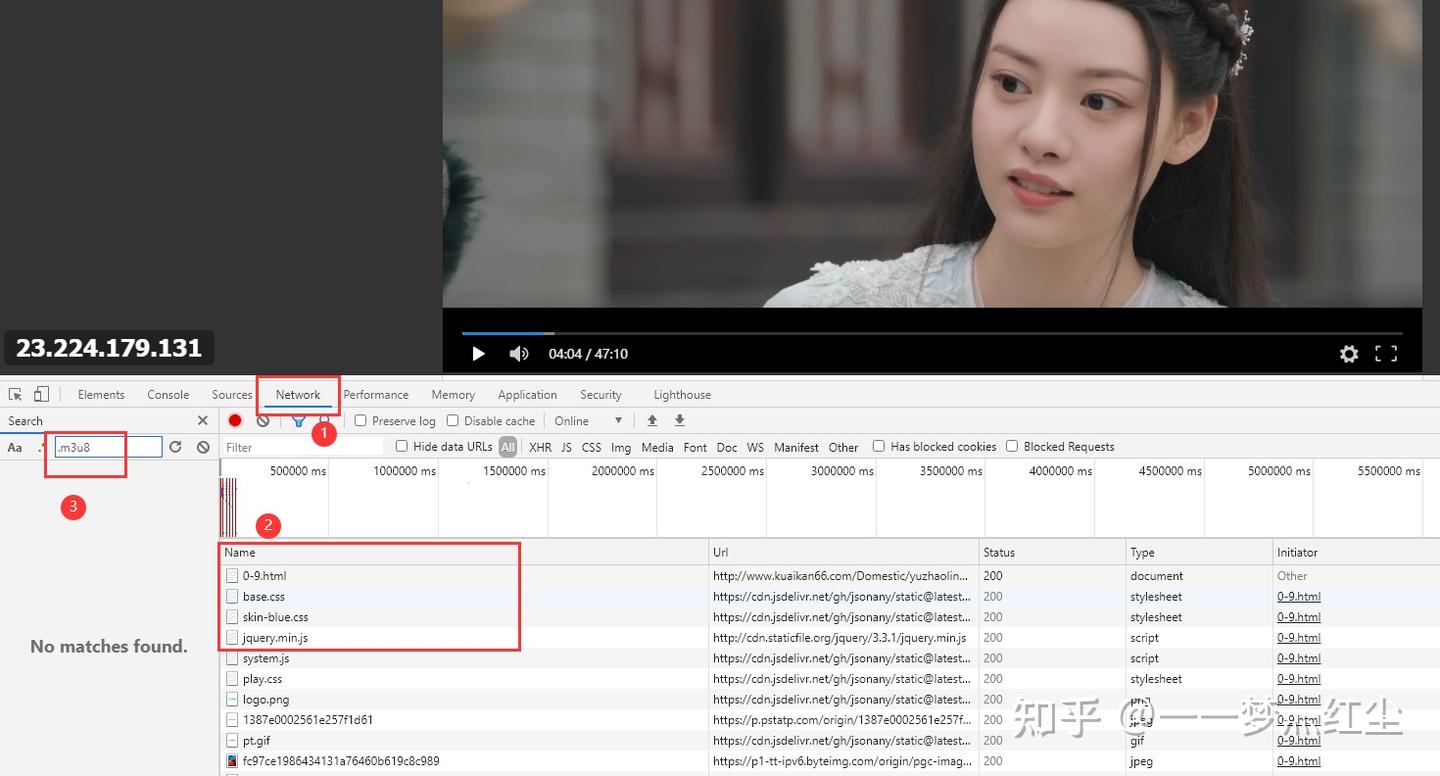Clear the network log with the clear icon
The height and width of the screenshot is (776, 1440).
(262, 421)
